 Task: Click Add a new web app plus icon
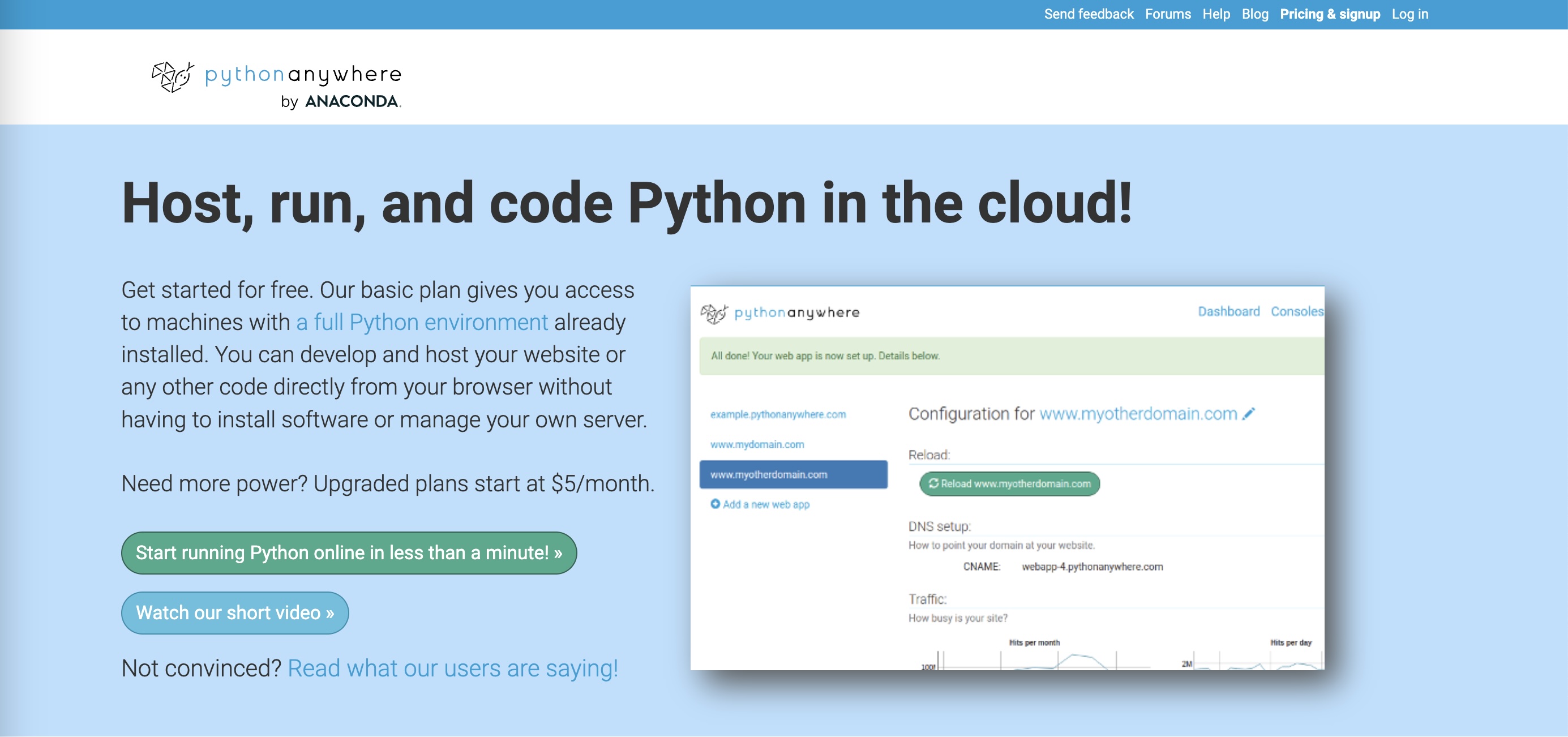pos(715,503)
